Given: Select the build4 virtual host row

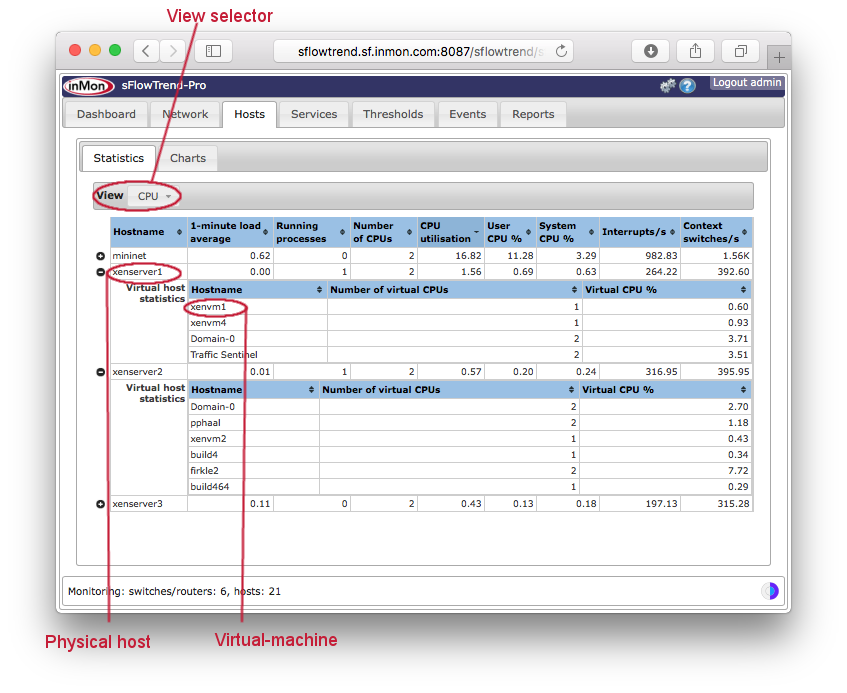Looking at the screenshot, I should 469,454.
